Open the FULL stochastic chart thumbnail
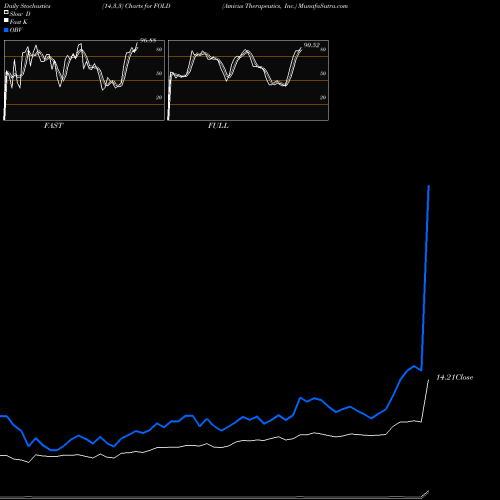The image size is (500, 500). 248,80
